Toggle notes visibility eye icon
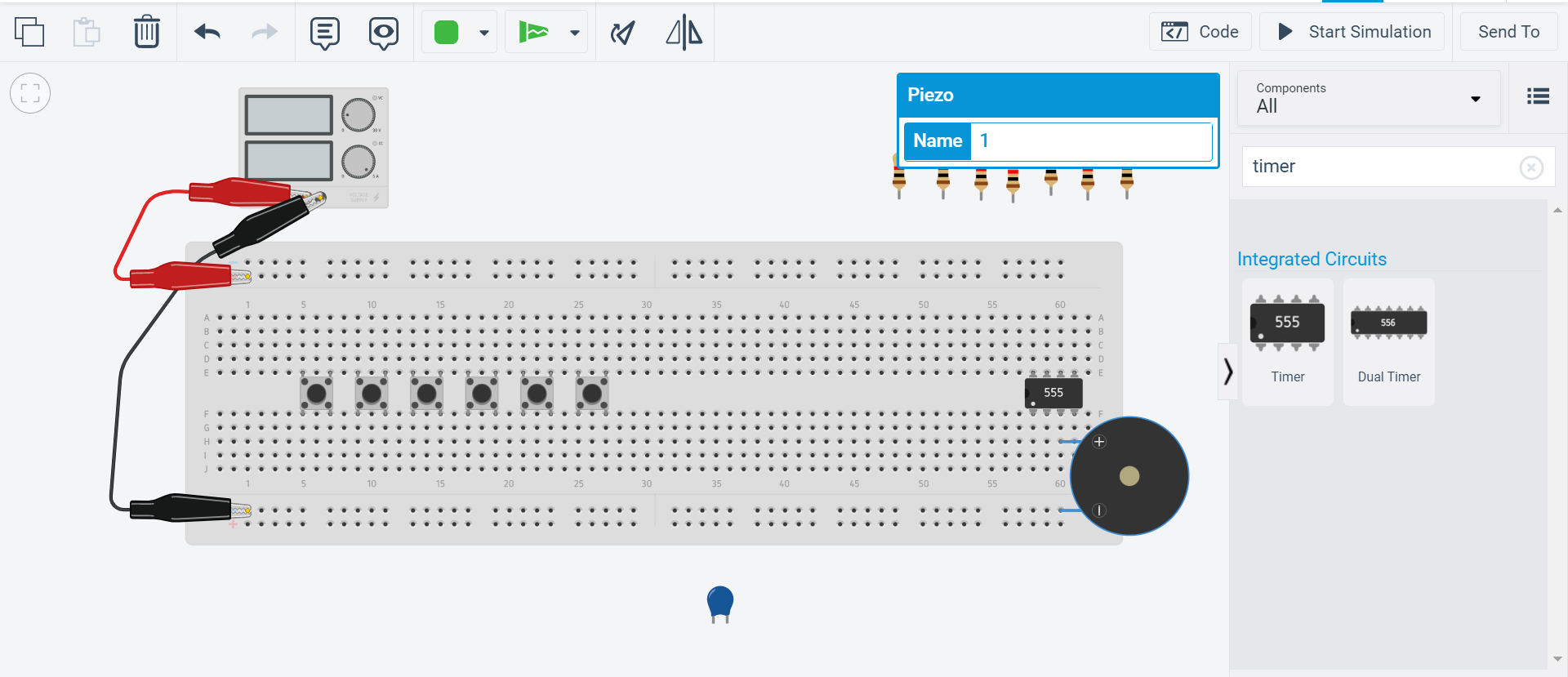The height and width of the screenshot is (677, 1568). click(x=384, y=33)
